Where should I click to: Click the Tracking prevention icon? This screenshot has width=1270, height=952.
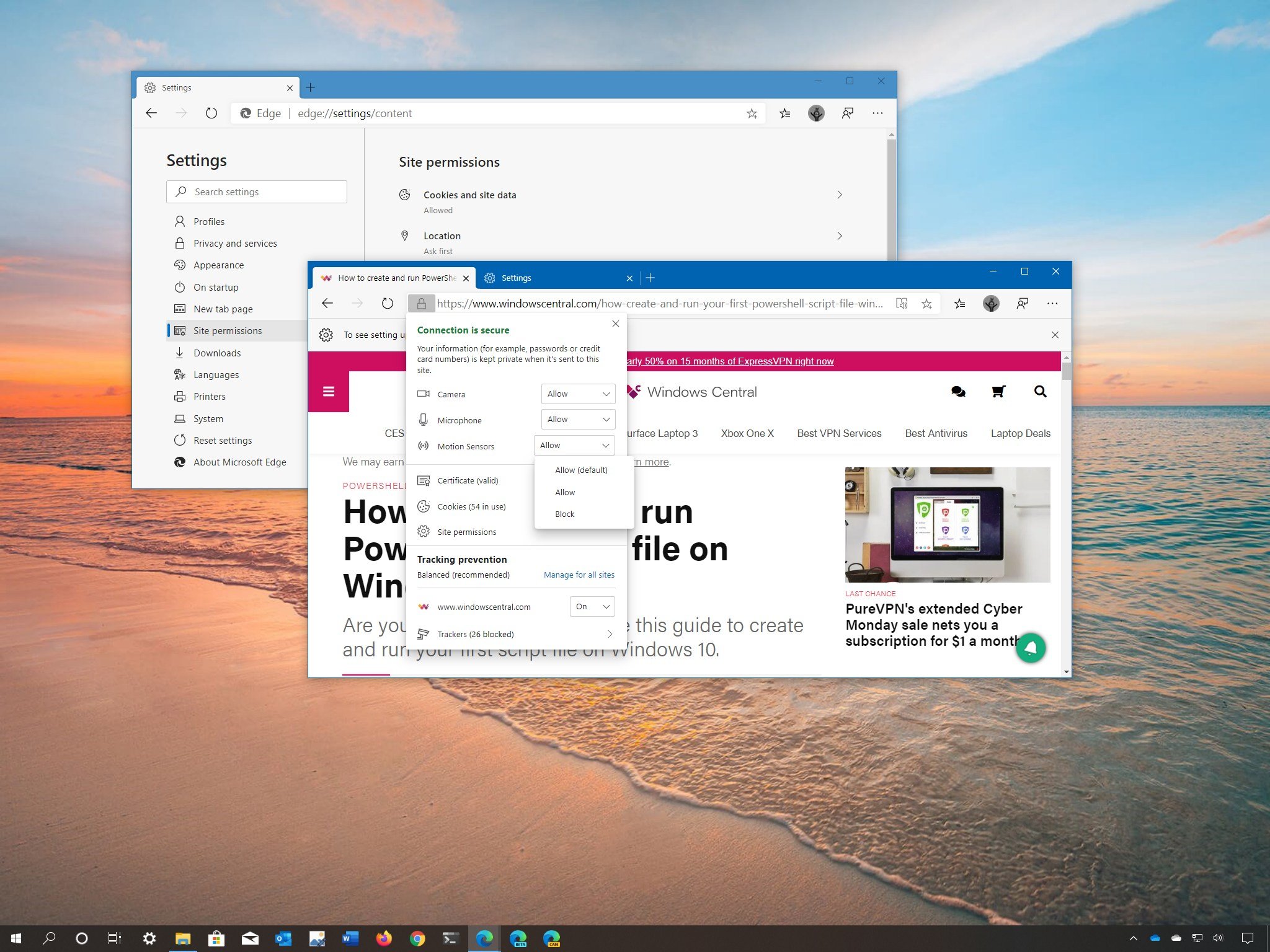[x=424, y=633]
